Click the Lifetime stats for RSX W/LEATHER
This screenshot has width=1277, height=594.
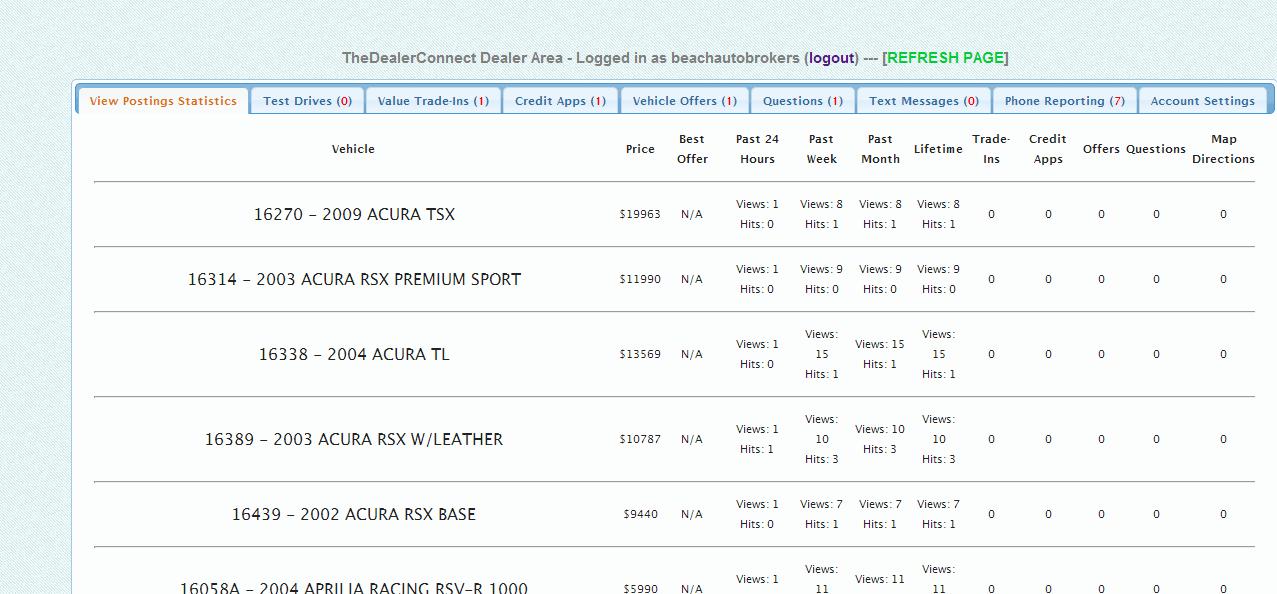938,439
